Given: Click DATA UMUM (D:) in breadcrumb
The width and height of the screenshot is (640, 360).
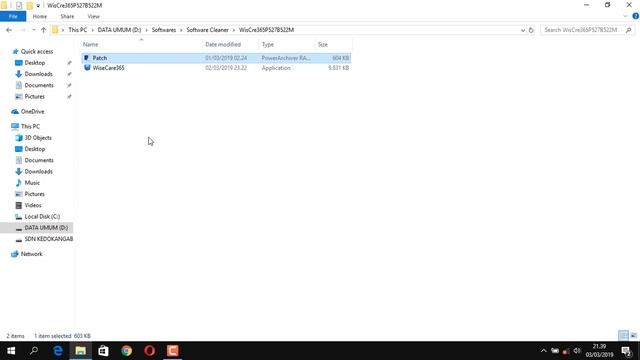Looking at the screenshot, I should coord(119,30).
